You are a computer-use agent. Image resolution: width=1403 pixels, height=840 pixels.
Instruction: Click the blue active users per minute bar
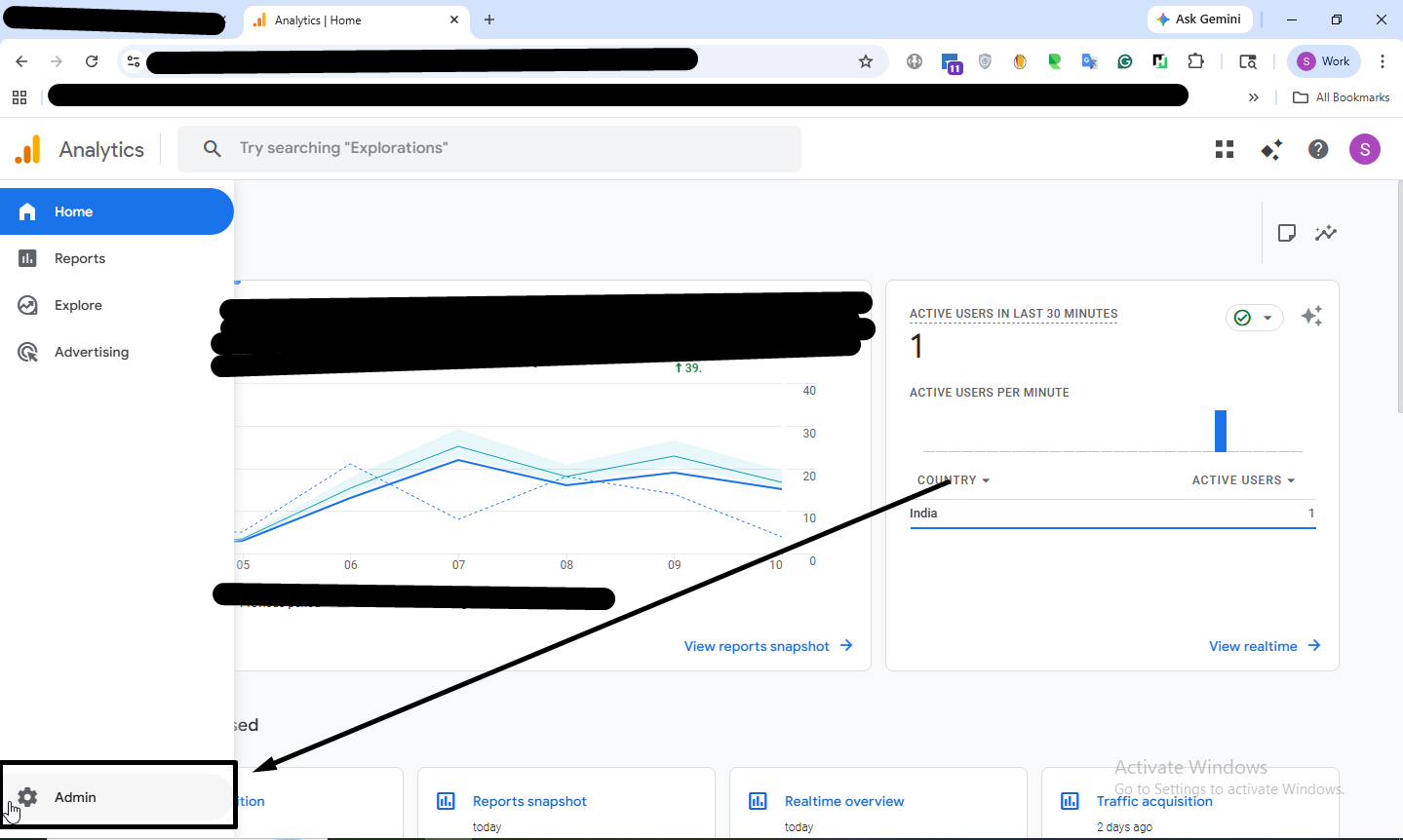(x=1221, y=431)
